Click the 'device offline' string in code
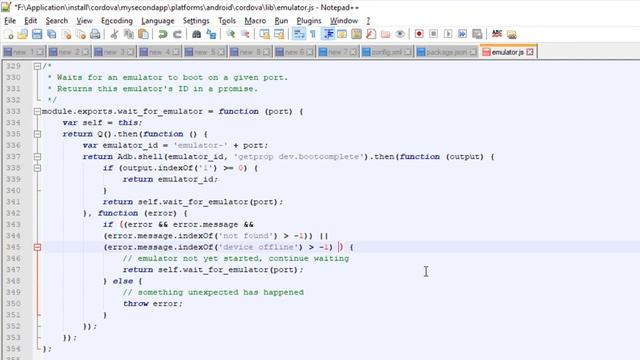 [258, 247]
